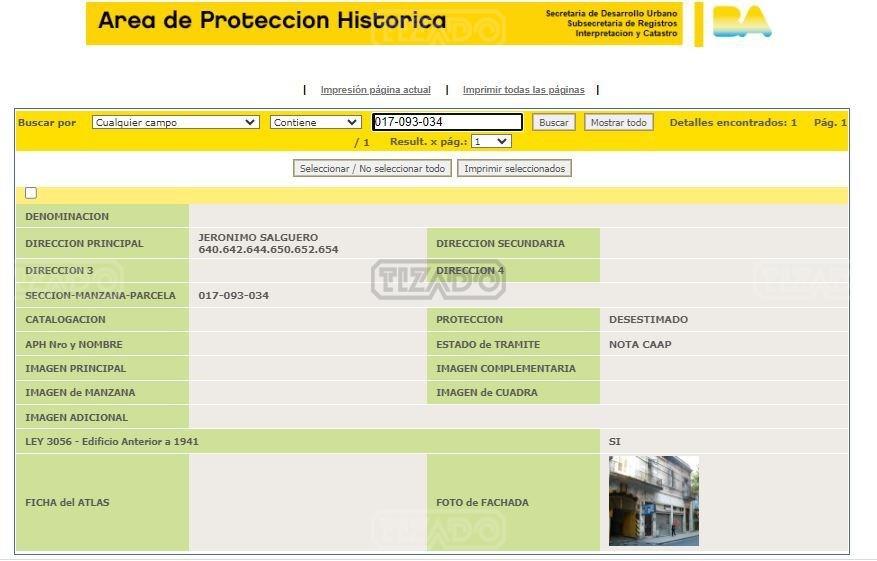Viewport: 877px width, 561px height.
Task: Click the Imprimir seleccionados button
Action: tap(515, 169)
